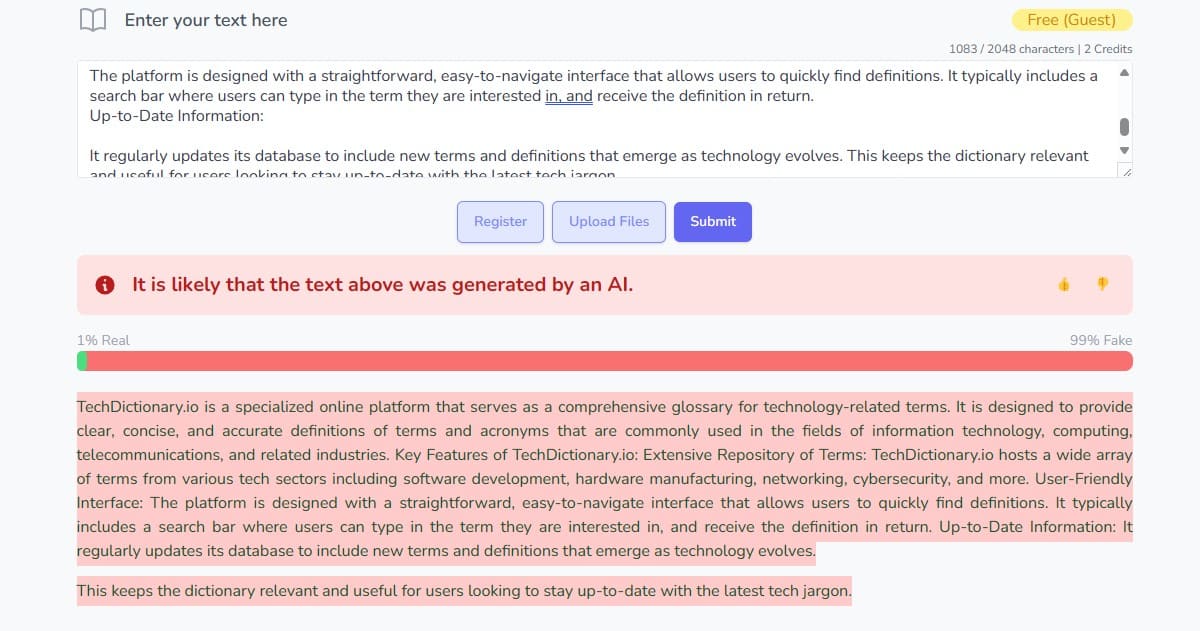Click the highlighted paragraph starting "This keeps the dictionary"
This screenshot has width=1200, height=631.
coord(464,591)
